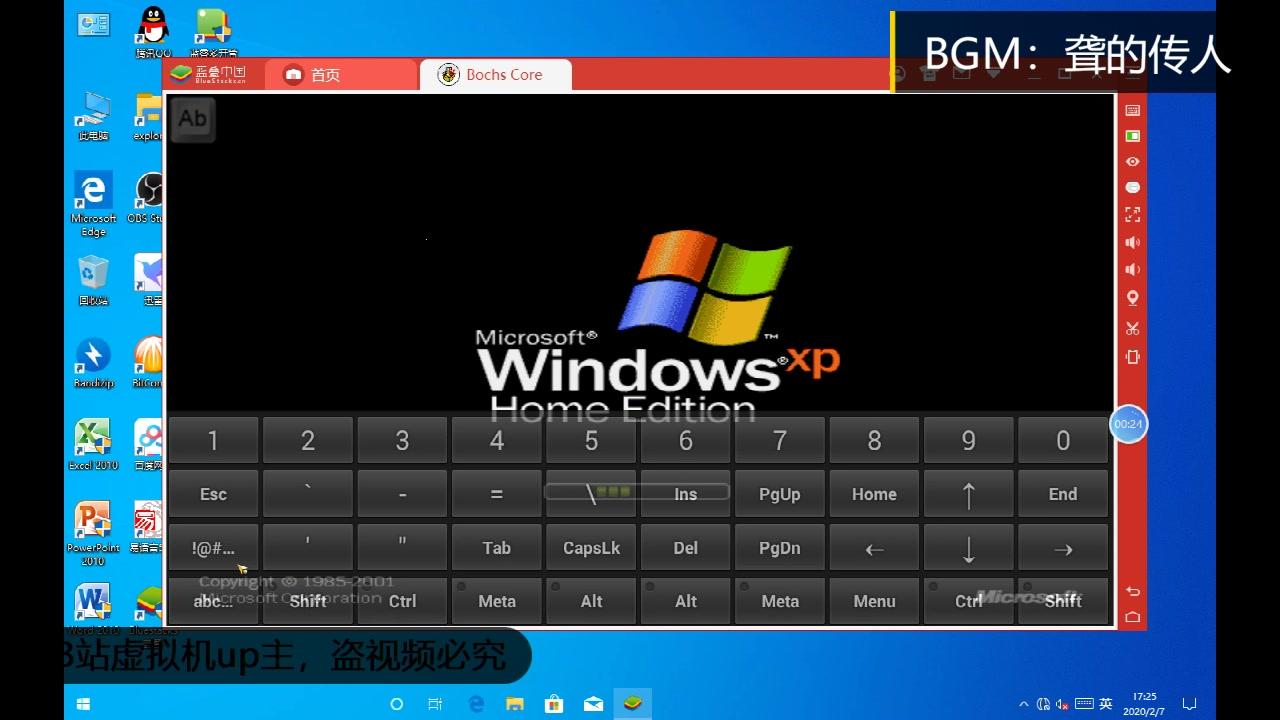Tap the Esc key
Viewport: 1280px width, 720px height.
(x=213, y=494)
